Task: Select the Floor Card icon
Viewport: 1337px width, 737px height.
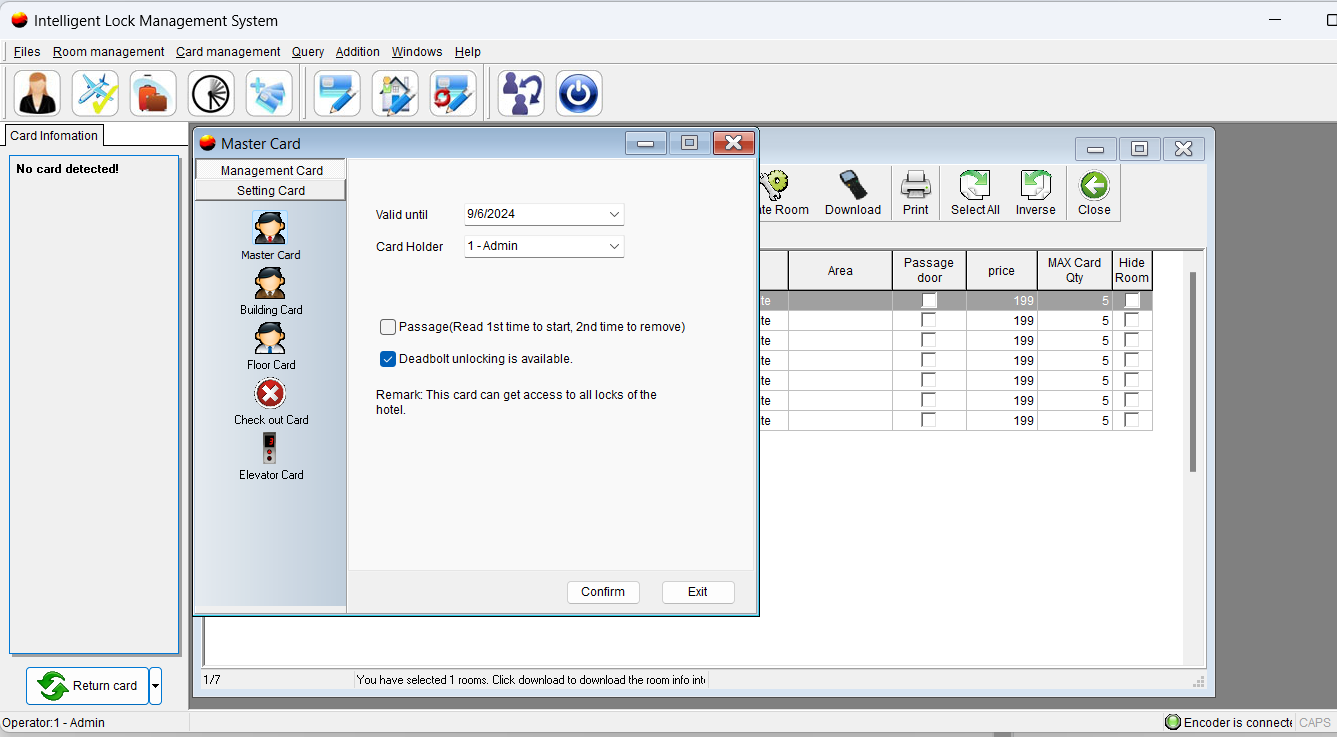Action: [x=270, y=339]
